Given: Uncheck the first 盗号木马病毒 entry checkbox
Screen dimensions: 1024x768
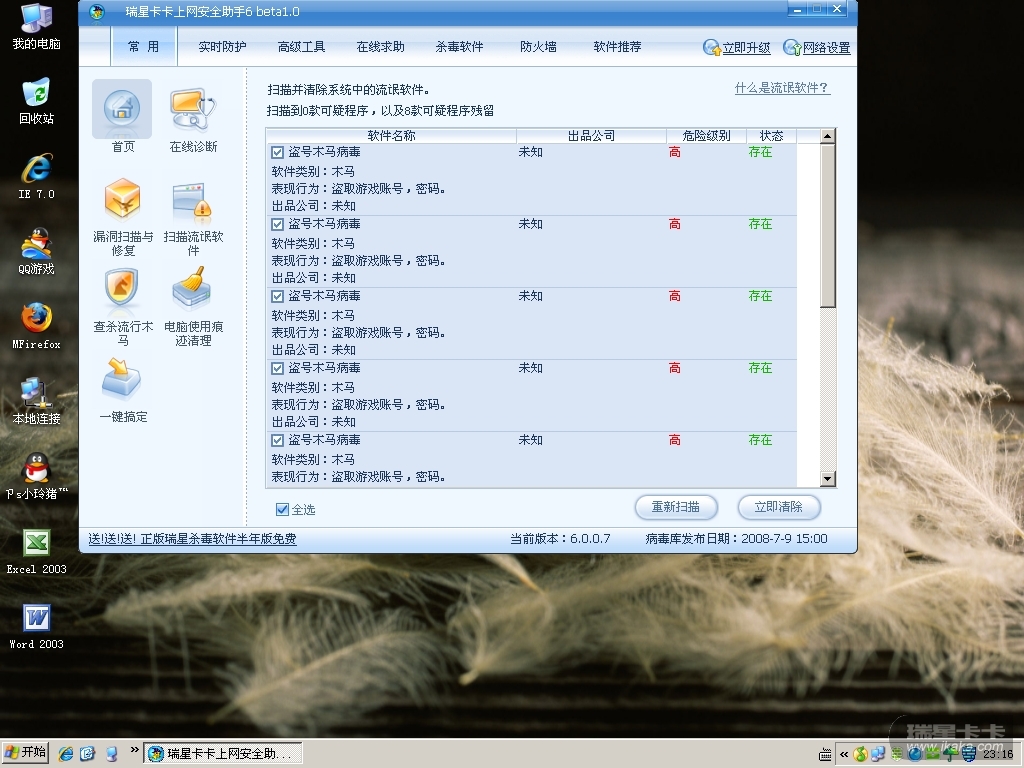Looking at the screenshot, I should pyautogui.click(x=278, y=152).
